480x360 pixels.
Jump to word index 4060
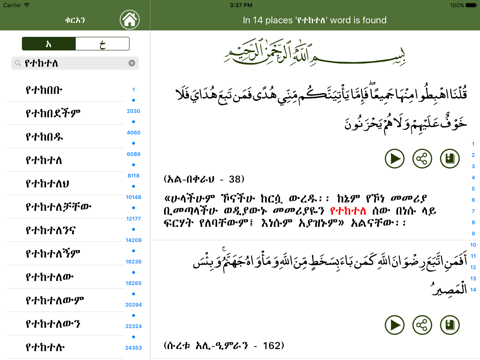(x=134, y=132)
